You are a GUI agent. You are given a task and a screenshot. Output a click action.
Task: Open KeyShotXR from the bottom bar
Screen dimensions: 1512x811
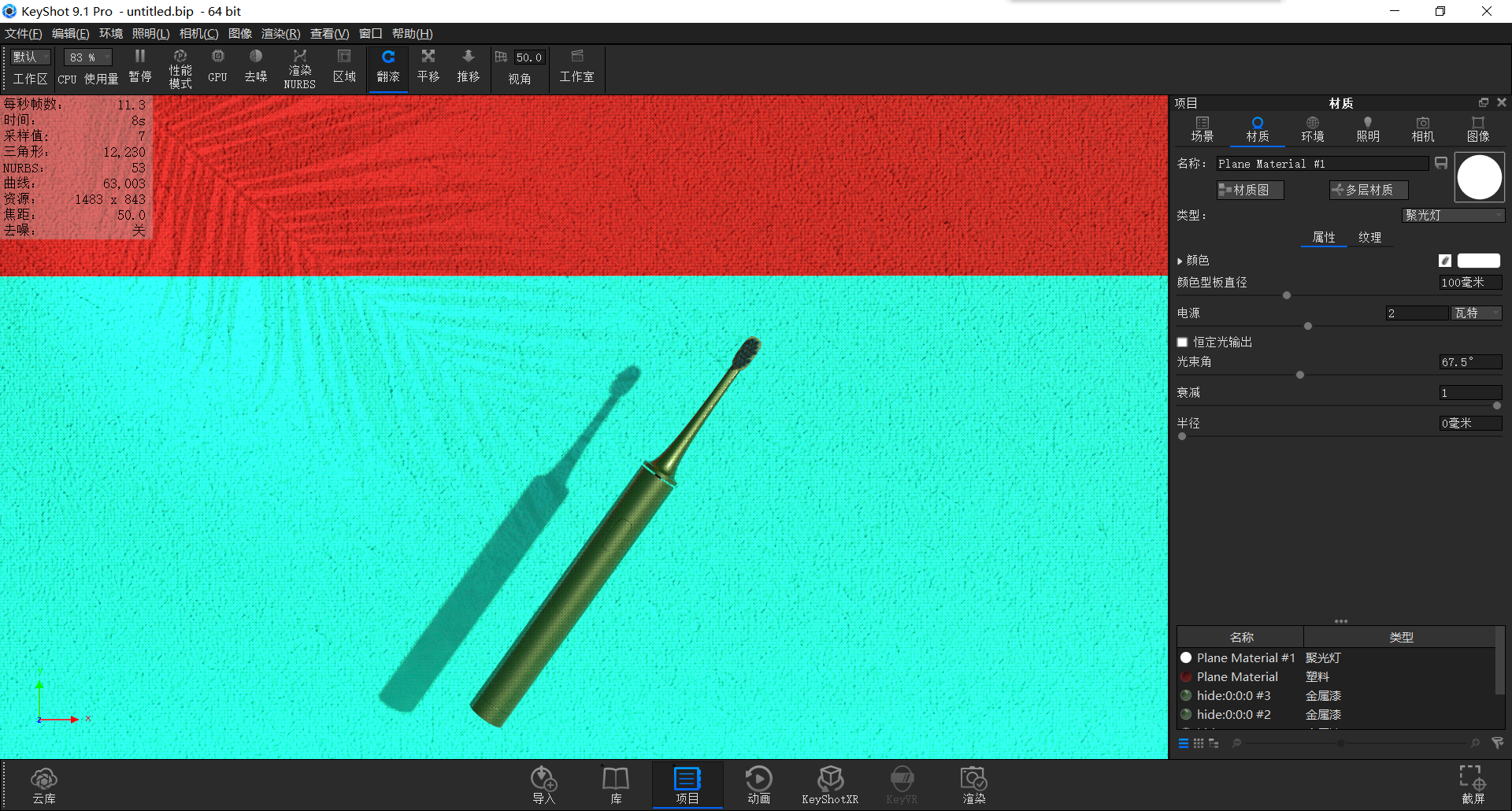pyautogui.click(x=830, y=784)
